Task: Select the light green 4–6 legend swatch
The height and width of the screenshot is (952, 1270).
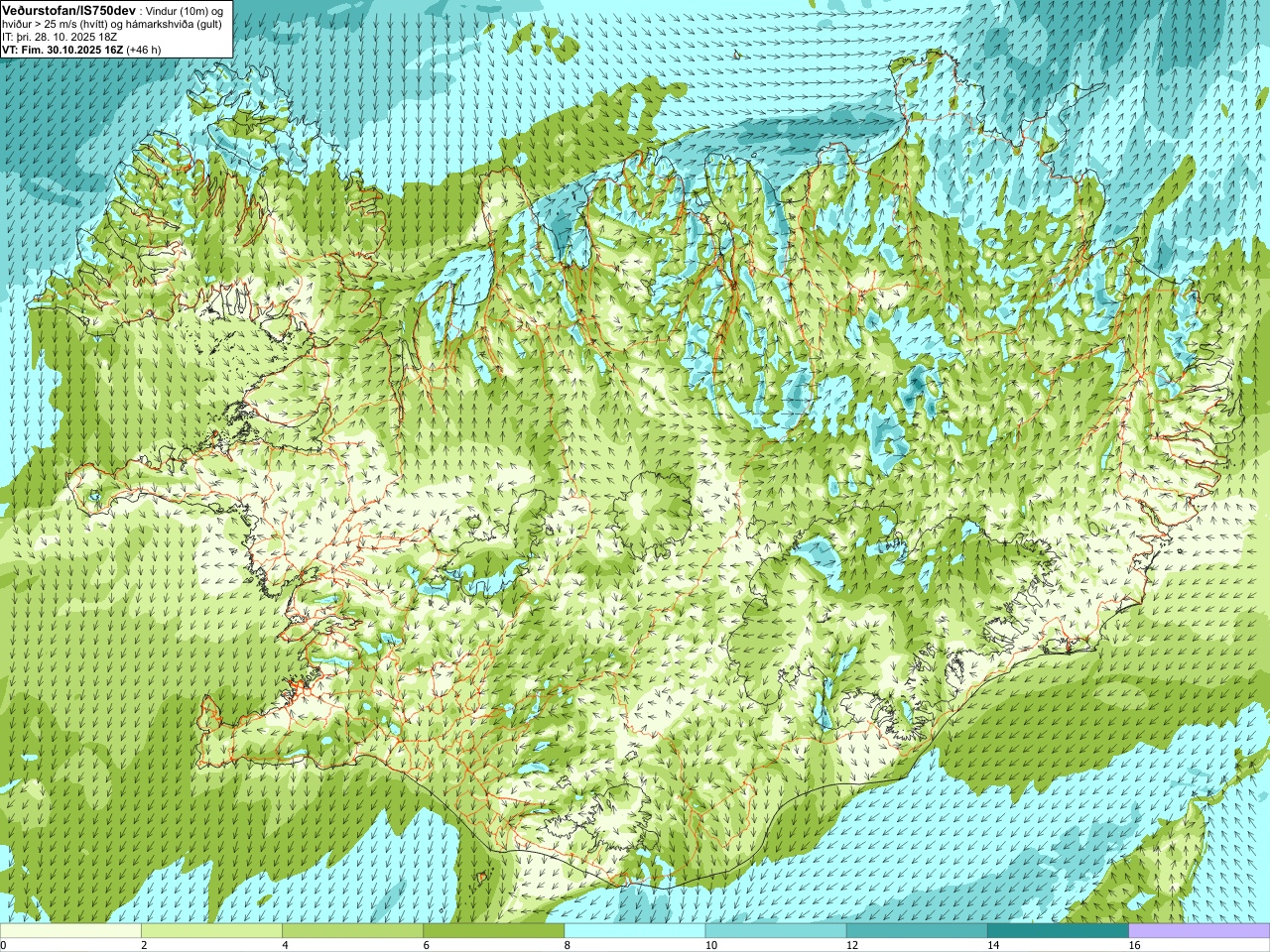Action: pyautogui.click(x=352, y=931)
